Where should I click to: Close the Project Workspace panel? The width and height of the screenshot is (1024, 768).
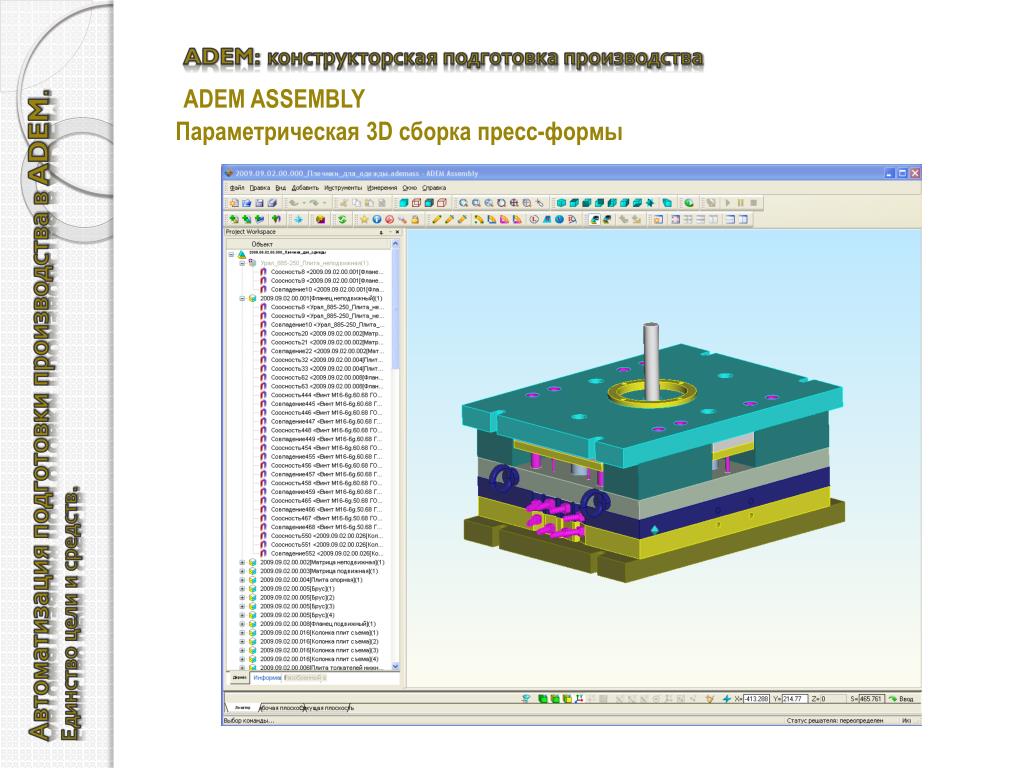pos(397,232)
